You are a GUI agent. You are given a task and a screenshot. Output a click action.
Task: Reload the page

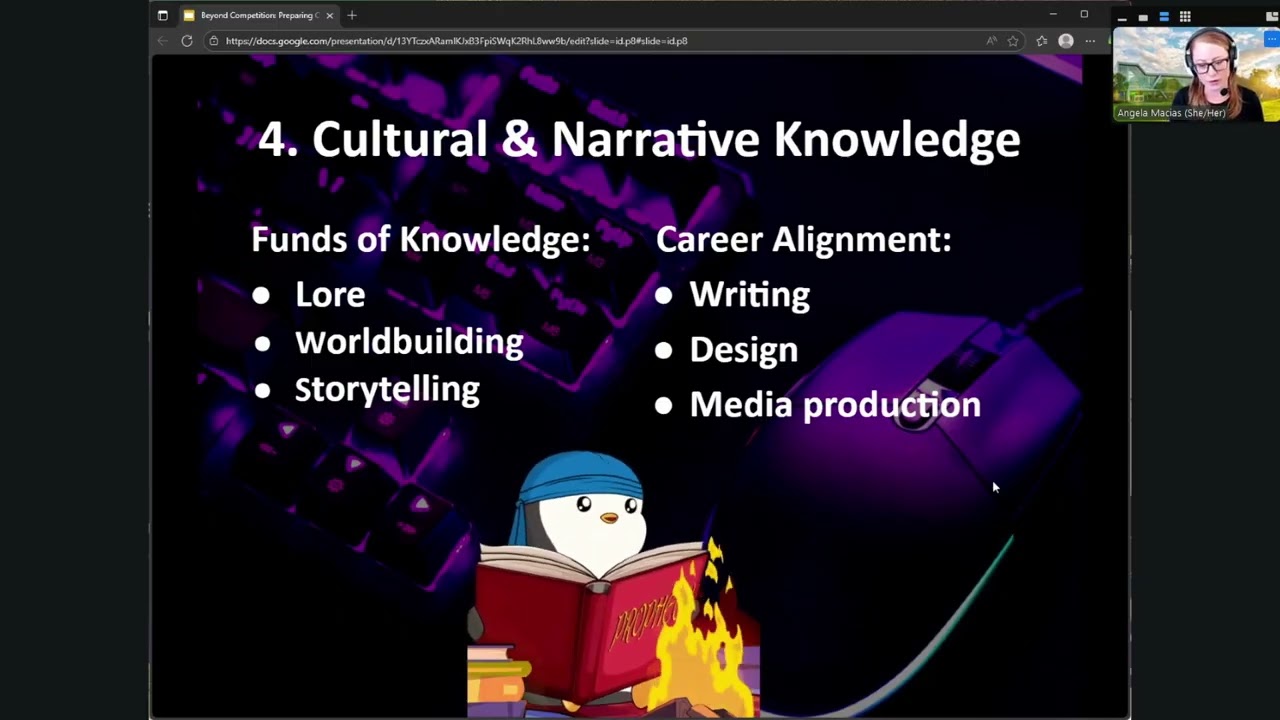click(x=187, y=41)
